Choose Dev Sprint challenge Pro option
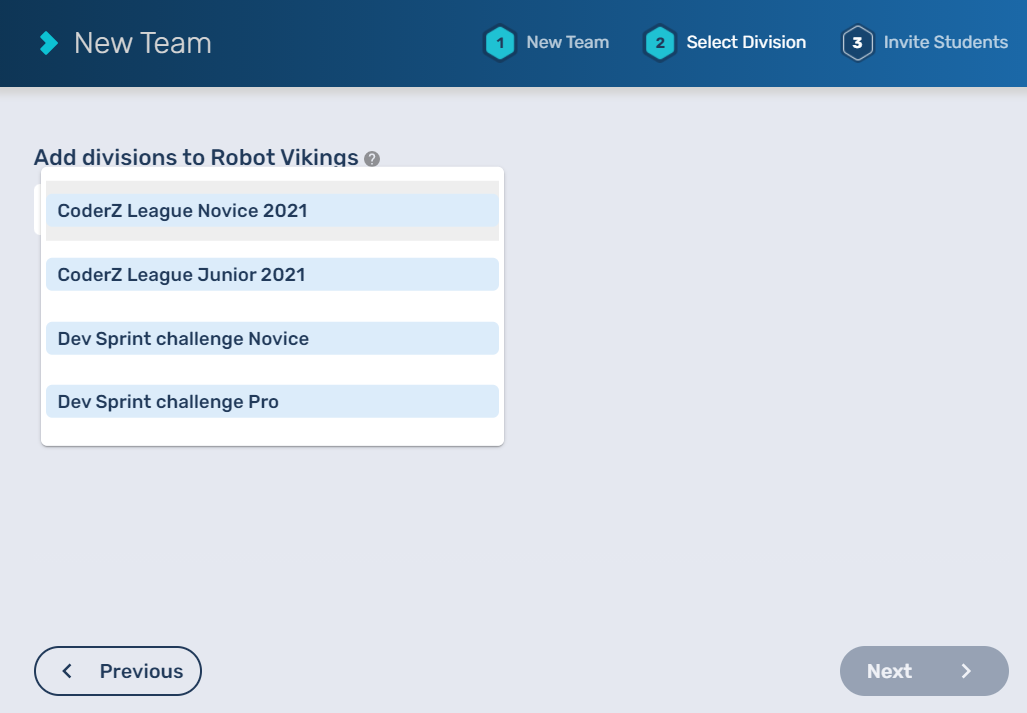Viewport: 1027px width, 713px height. pos(272,401)
